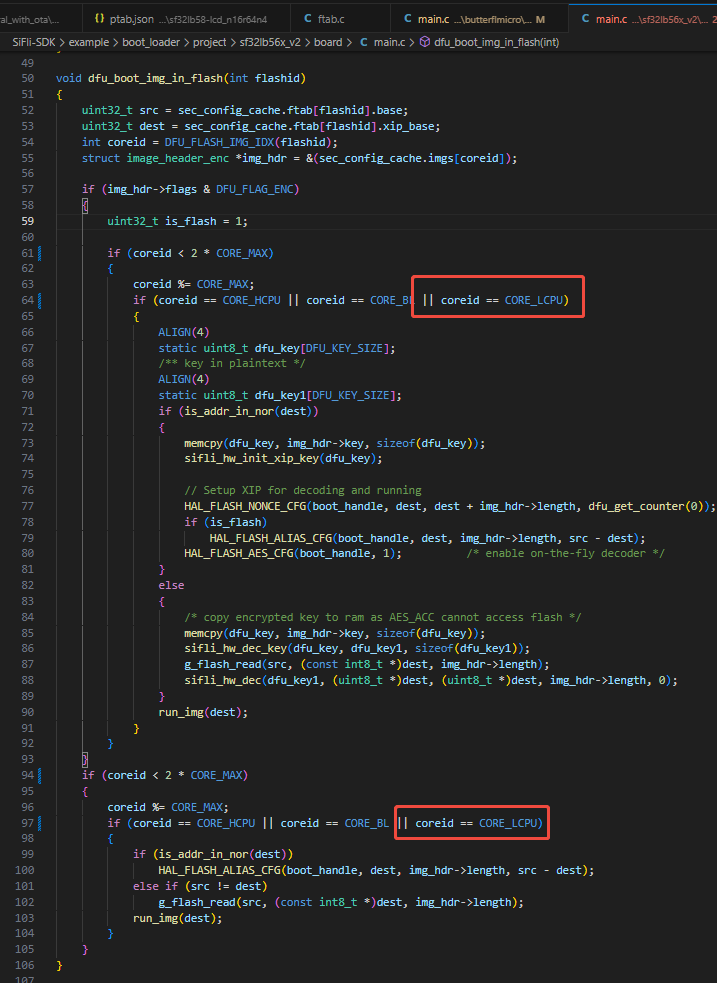Click the example folder in breadcrumb
The image size is (717, 983).
point(88,42)
